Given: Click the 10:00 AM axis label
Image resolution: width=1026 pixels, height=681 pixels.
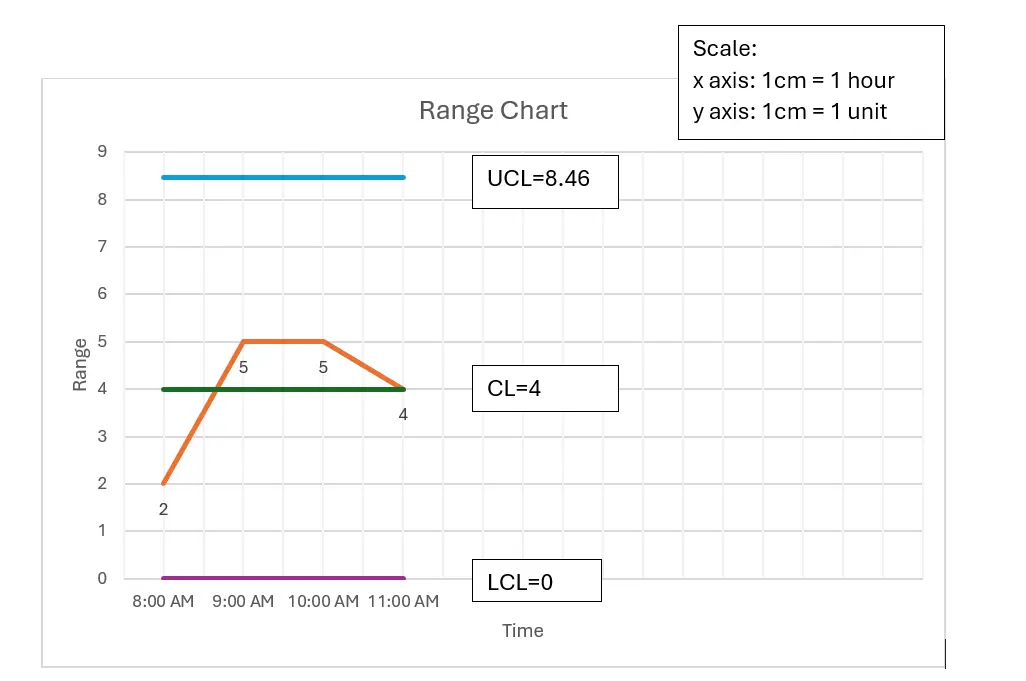Looking at the screenshot, I should click(x=323, y=602).
